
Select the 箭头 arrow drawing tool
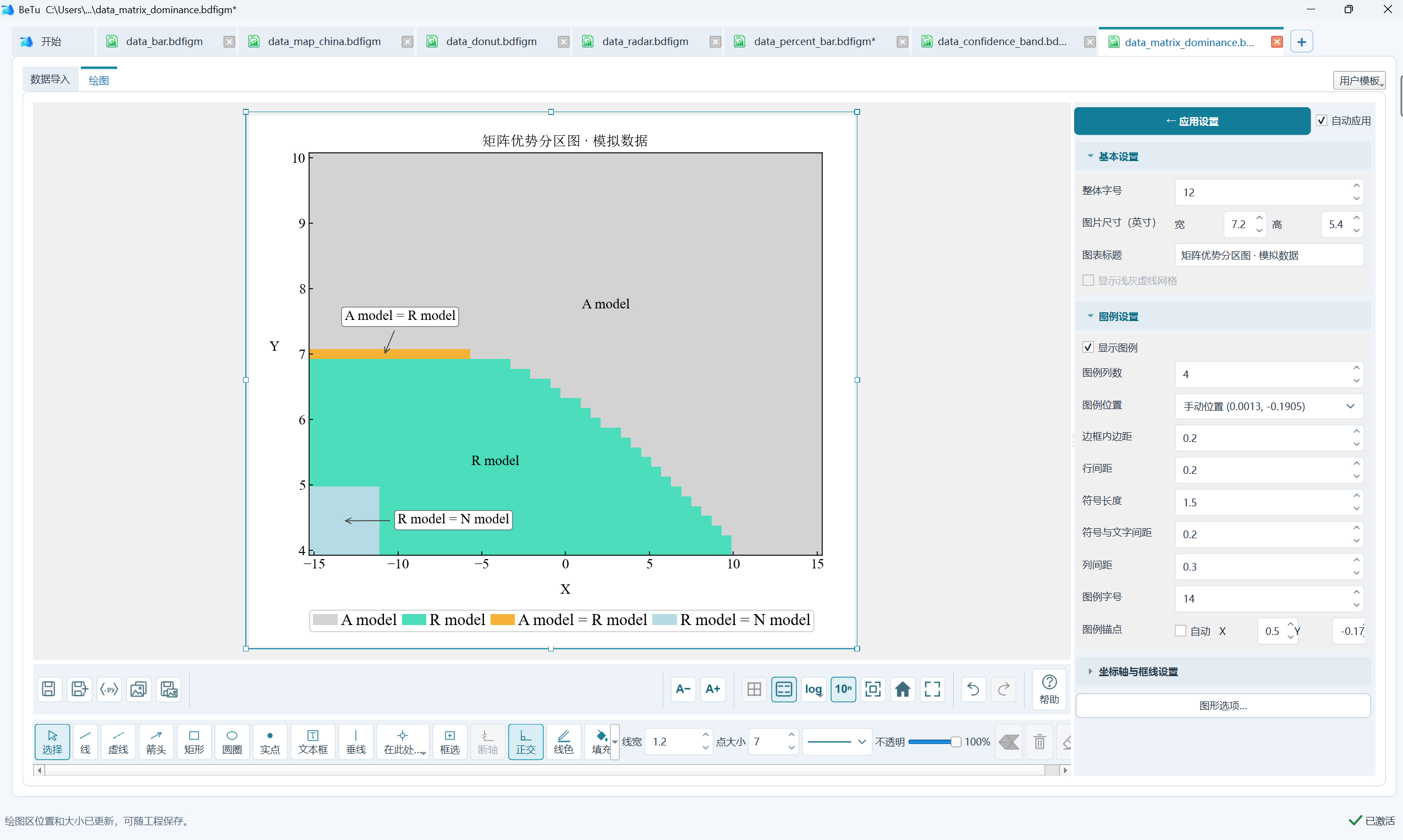pos(156,742)
